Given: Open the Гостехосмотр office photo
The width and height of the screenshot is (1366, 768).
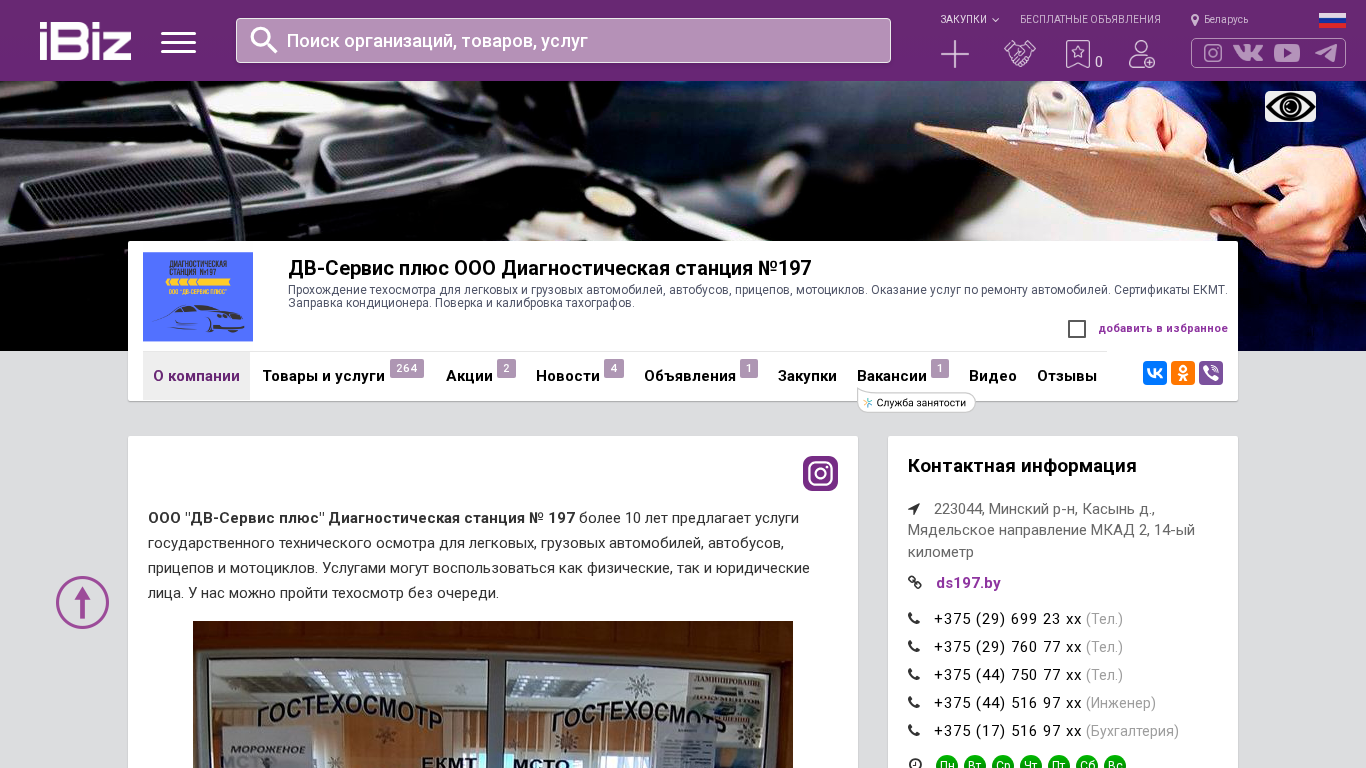Looking at the screenshot, I should (493, 694).
